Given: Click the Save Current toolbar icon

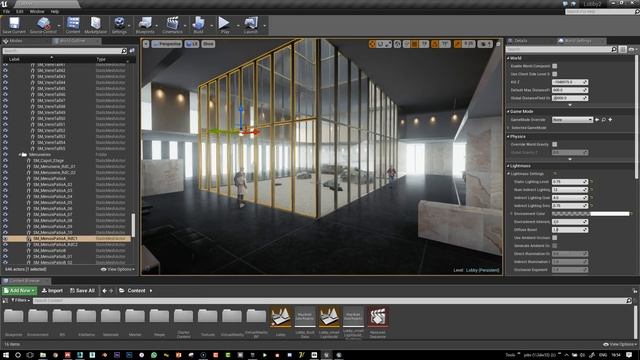Looking at the screenshot, I should pos(14,24).
